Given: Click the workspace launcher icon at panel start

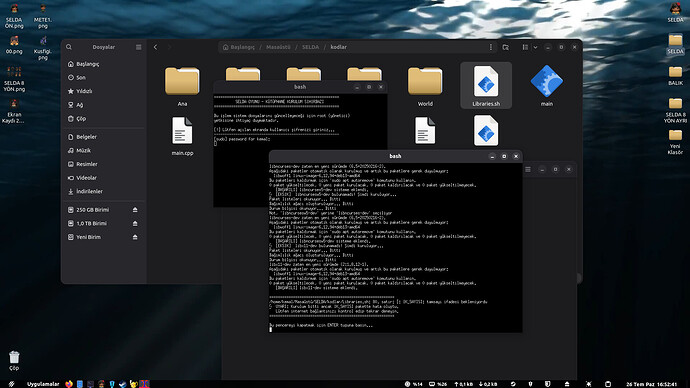Looking at the screenshot, I should 11,384.
